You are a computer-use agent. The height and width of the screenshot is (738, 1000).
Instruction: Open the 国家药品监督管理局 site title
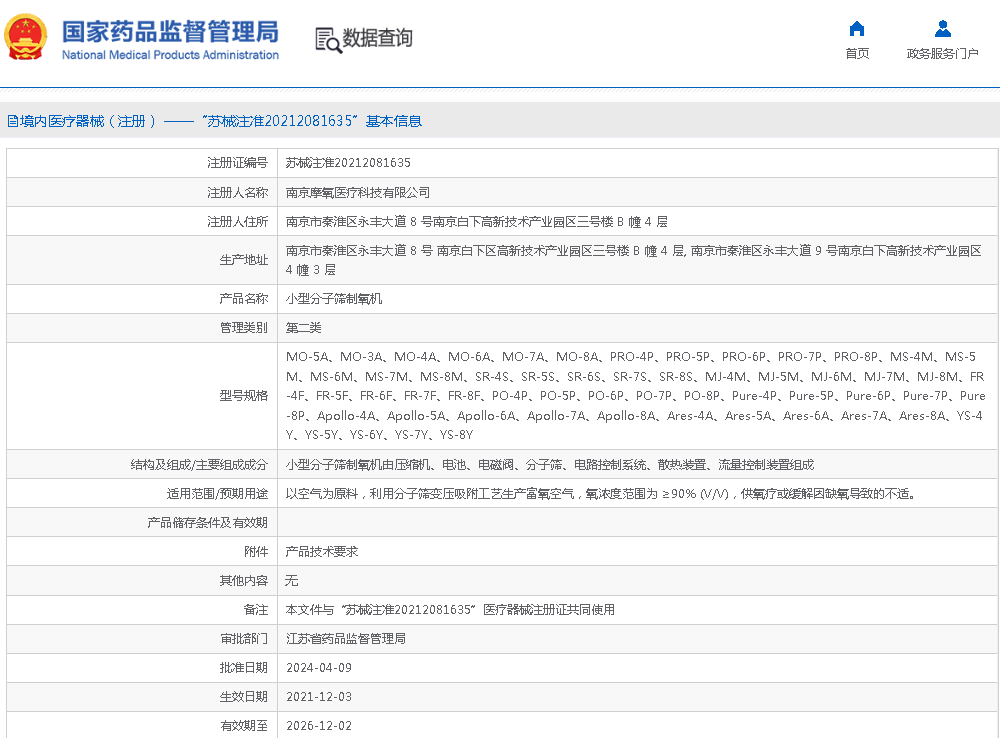point(170,31)
